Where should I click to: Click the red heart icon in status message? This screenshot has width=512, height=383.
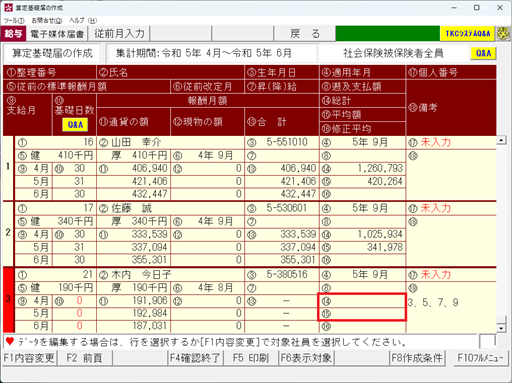click(x=10, y=341)
